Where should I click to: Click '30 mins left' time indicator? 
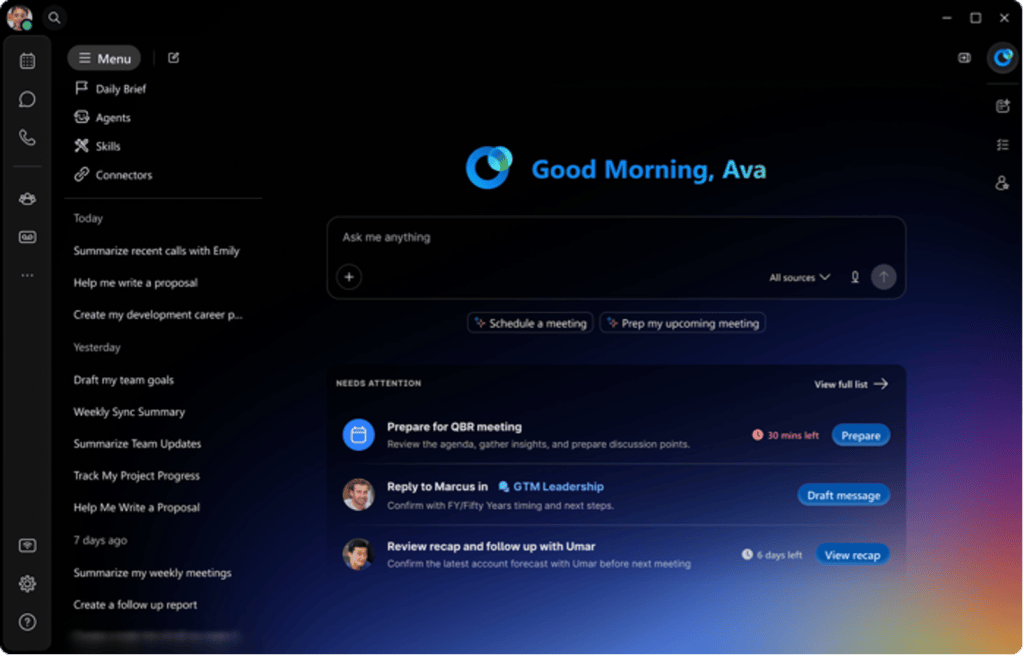[x=785, y=436]
